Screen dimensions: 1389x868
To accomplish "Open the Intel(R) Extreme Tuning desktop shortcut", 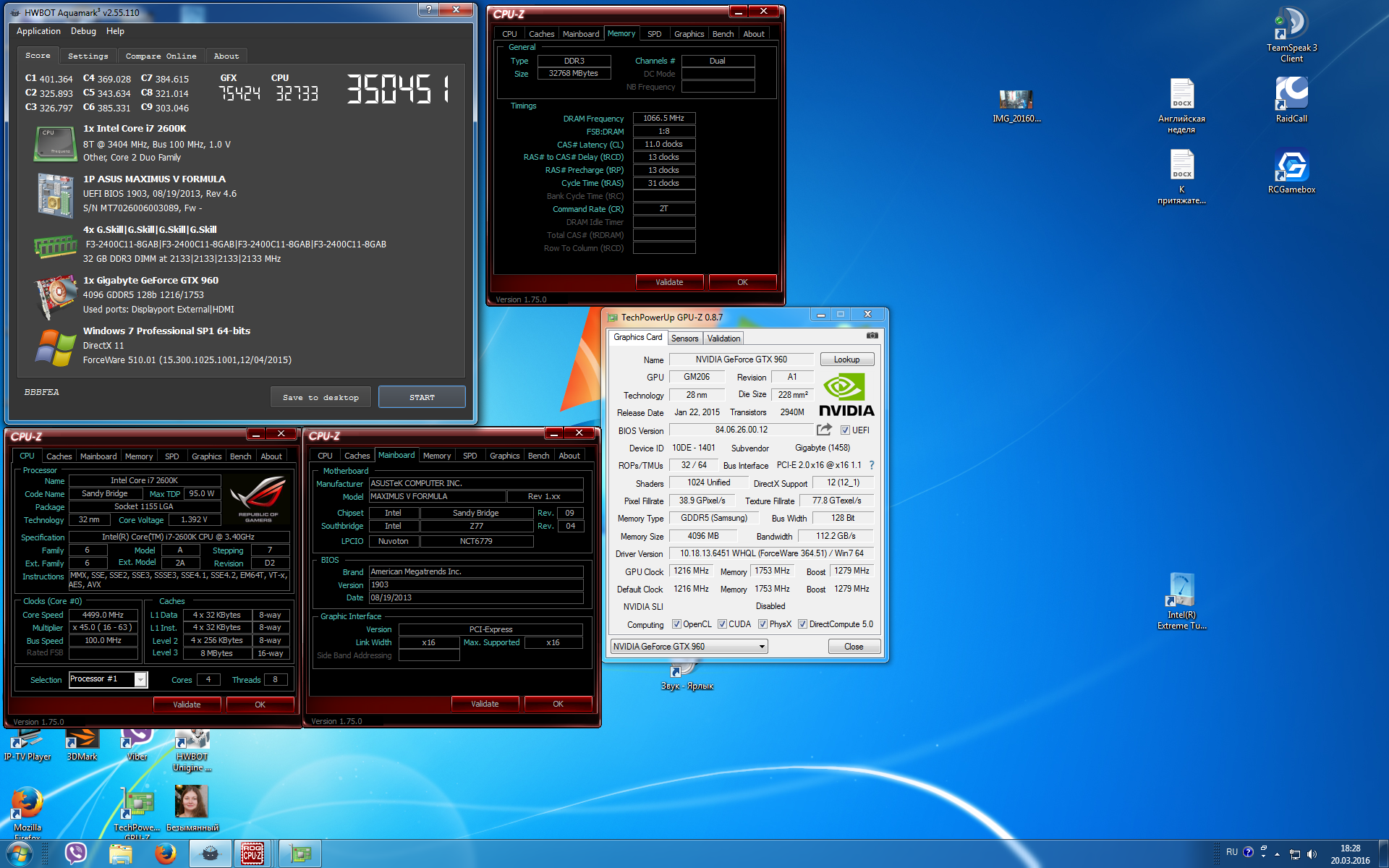I will point(1181,602).
